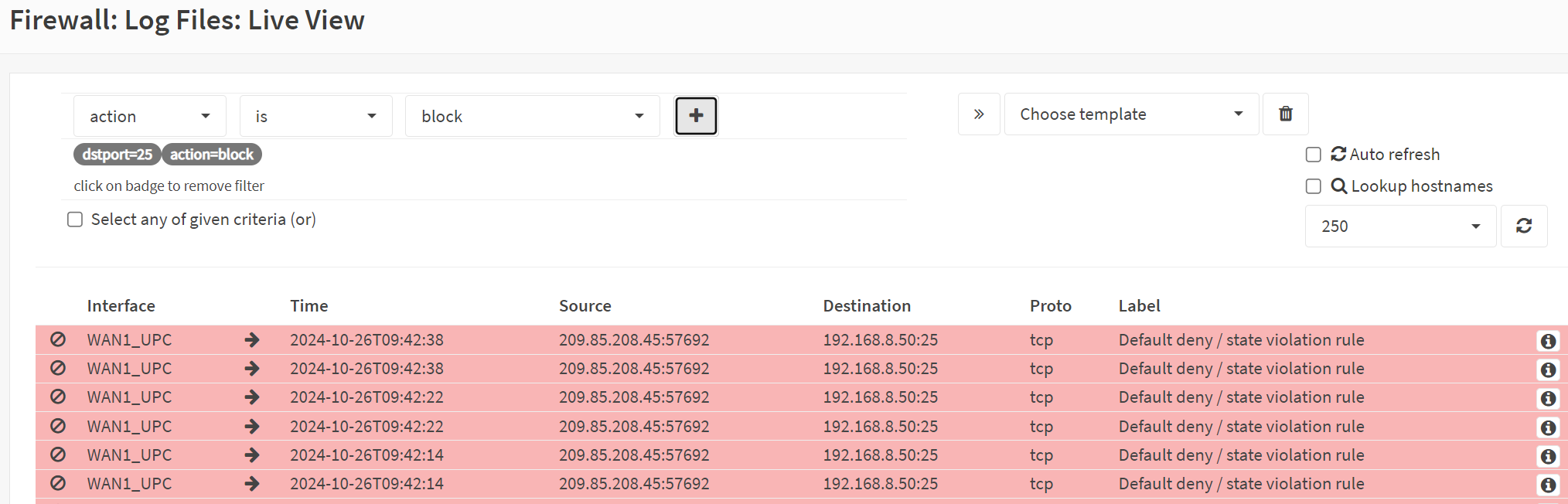Open the action field dropdown
The width and height of the screenshot is (1568, 504).
coord(150,116)
